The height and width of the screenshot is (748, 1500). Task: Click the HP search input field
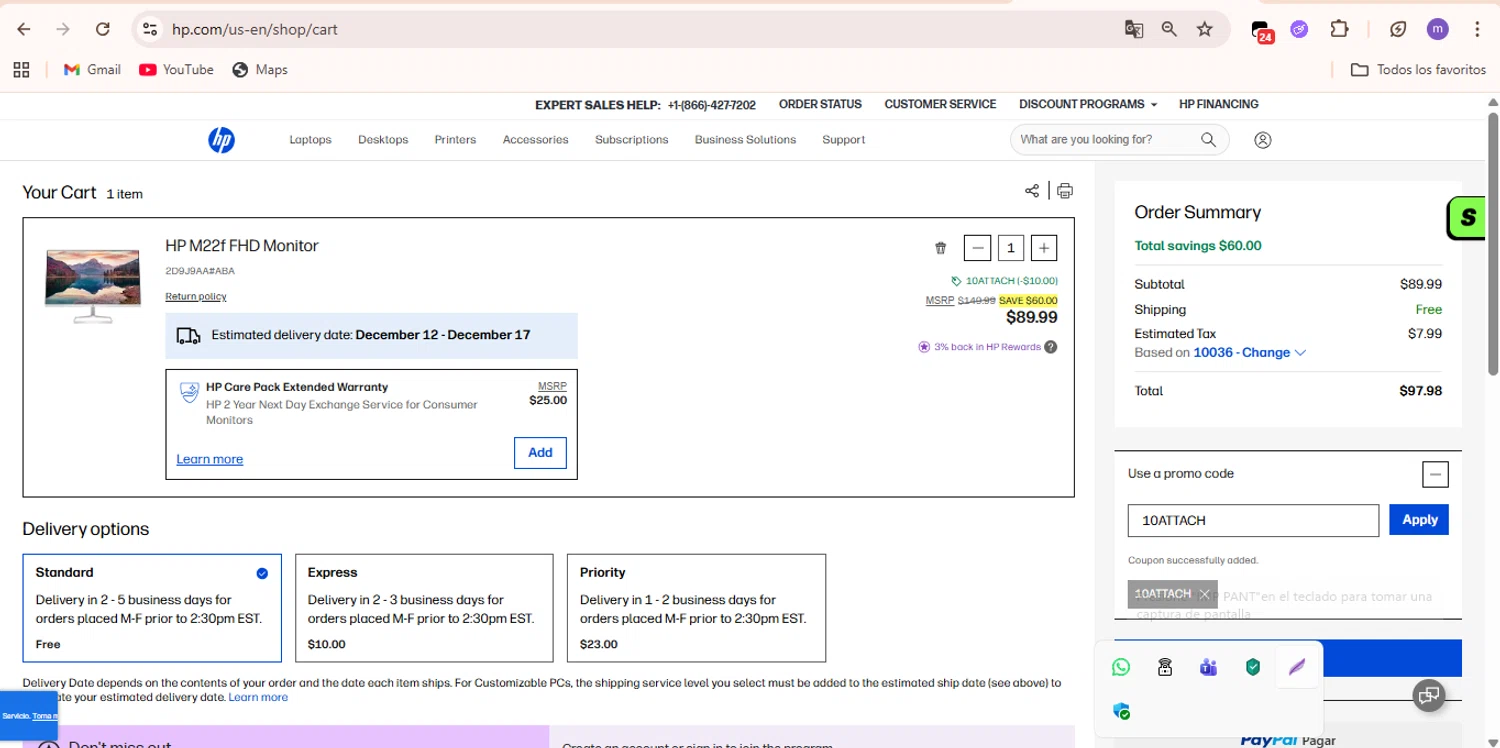[1104, 140]
